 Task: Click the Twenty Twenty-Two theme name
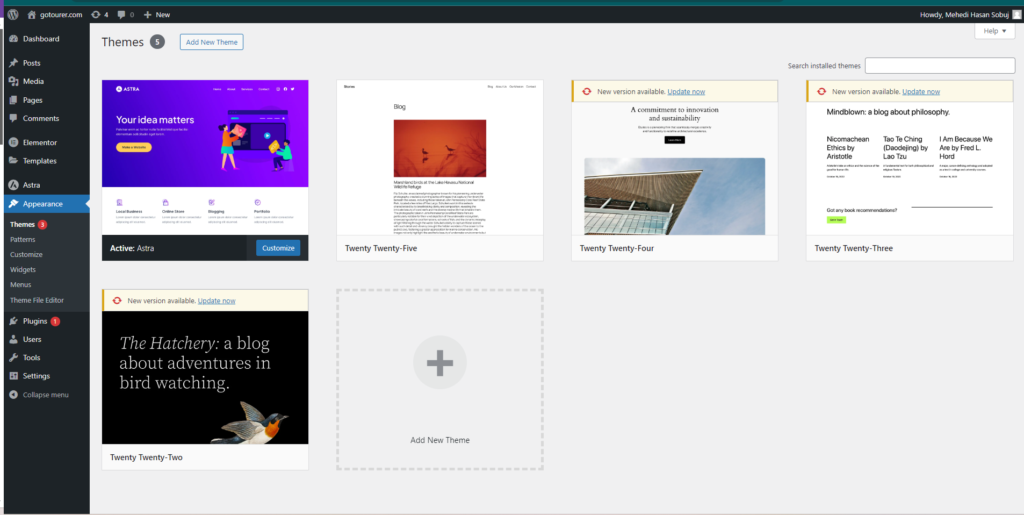pos(146,458)
